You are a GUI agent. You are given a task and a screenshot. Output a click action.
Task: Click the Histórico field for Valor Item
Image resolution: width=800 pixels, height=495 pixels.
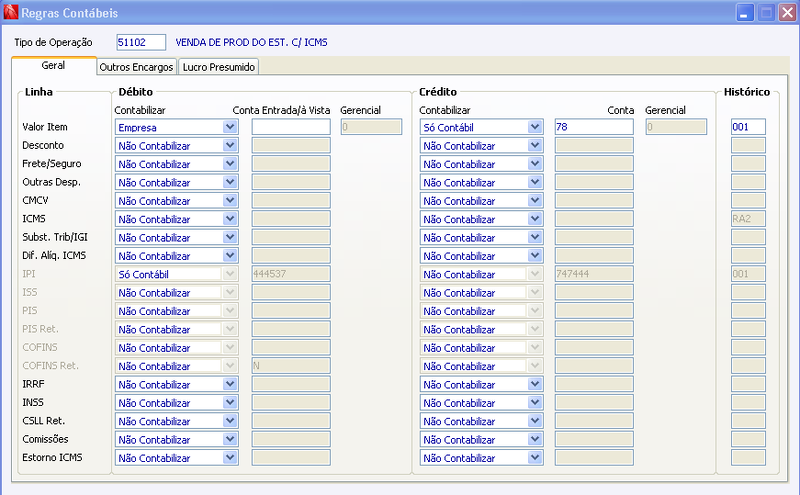[748, 127]
